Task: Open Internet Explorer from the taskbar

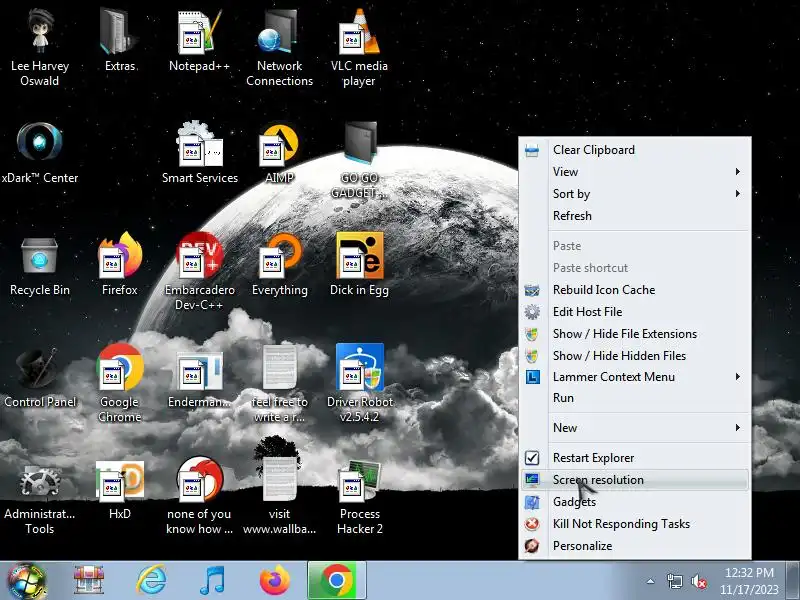Action: point(152,581)
